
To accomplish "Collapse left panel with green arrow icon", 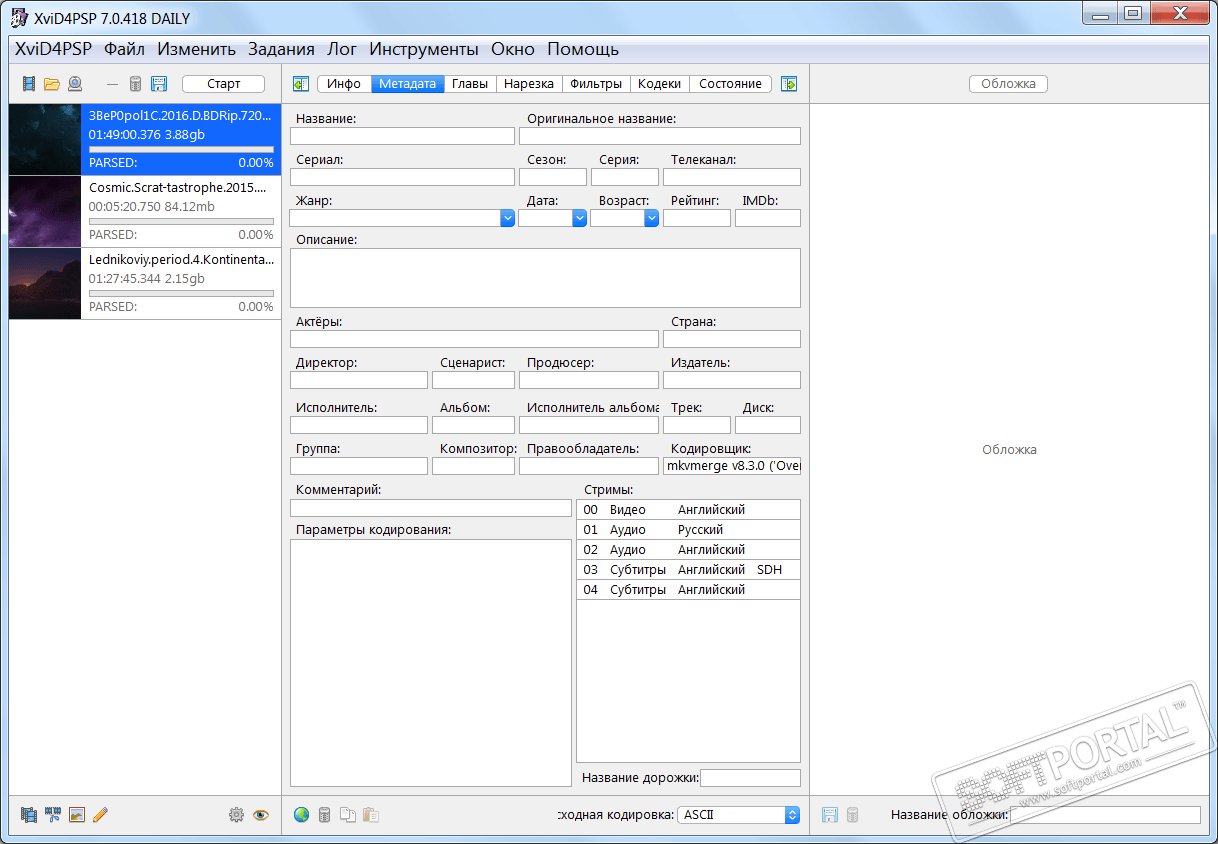I will click(300, 84).
